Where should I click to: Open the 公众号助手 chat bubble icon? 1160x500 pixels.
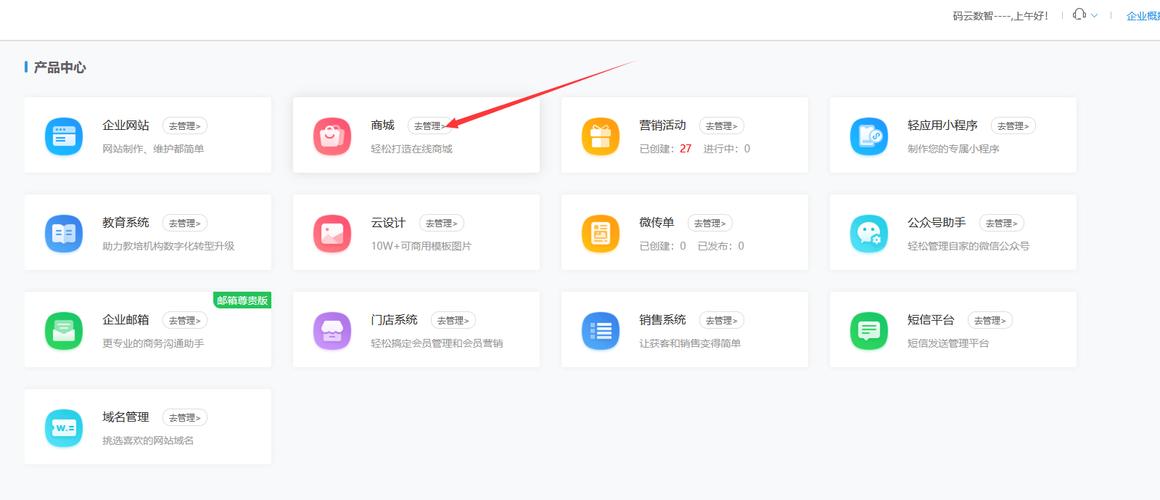(x=869, y=234)
